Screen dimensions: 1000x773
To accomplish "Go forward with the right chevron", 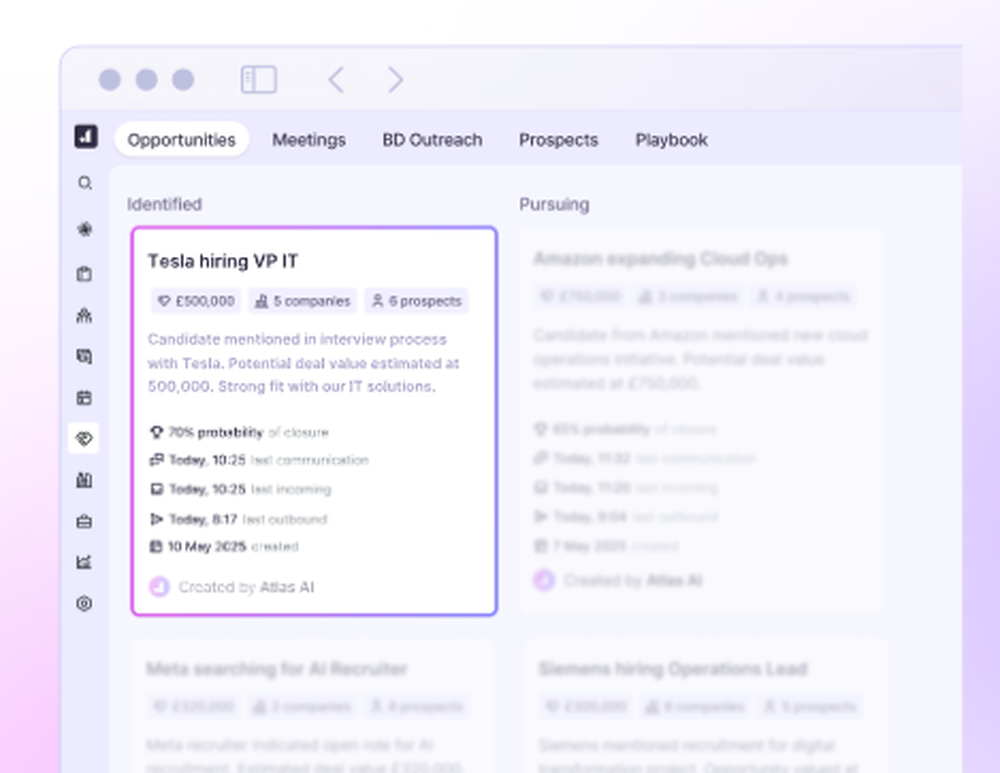I will pyautogui.click(x=395, y=80).
